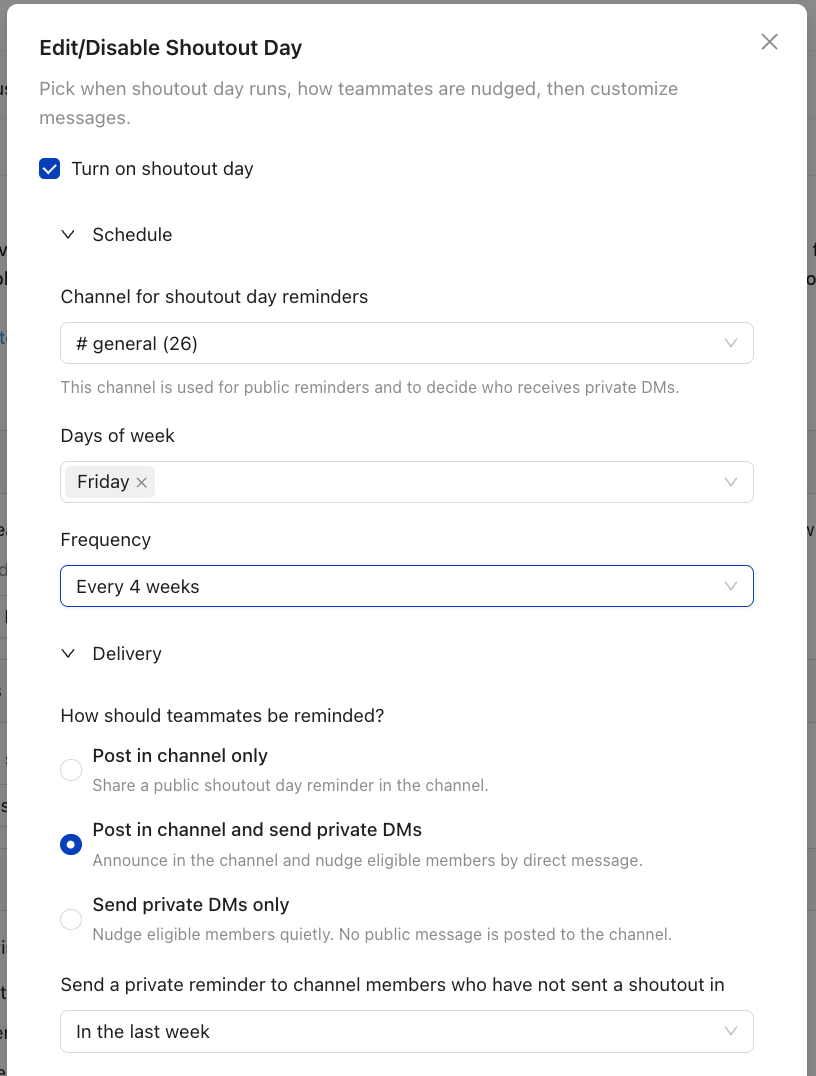Click the last week dropdown arrow icon
This screenshot has height=1076, width=816.
pos(731,1031)
